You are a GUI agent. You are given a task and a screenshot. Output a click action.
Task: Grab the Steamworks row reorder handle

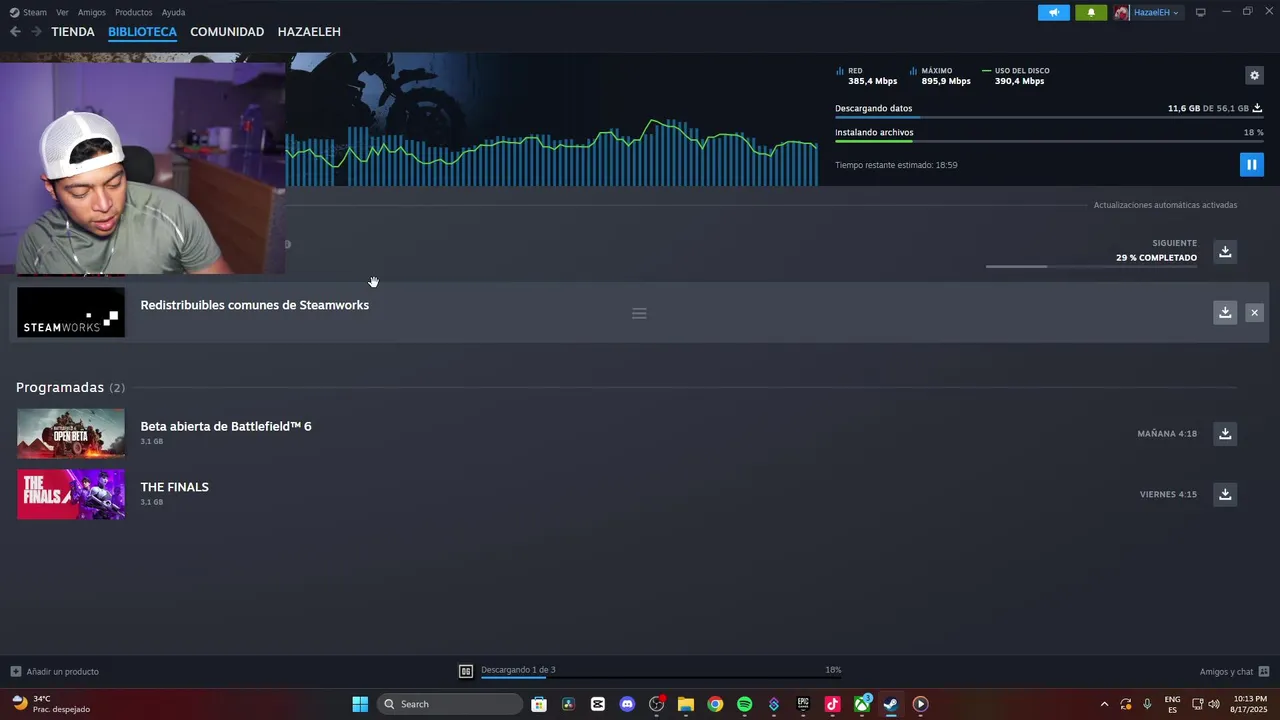[x=639, y=313]
